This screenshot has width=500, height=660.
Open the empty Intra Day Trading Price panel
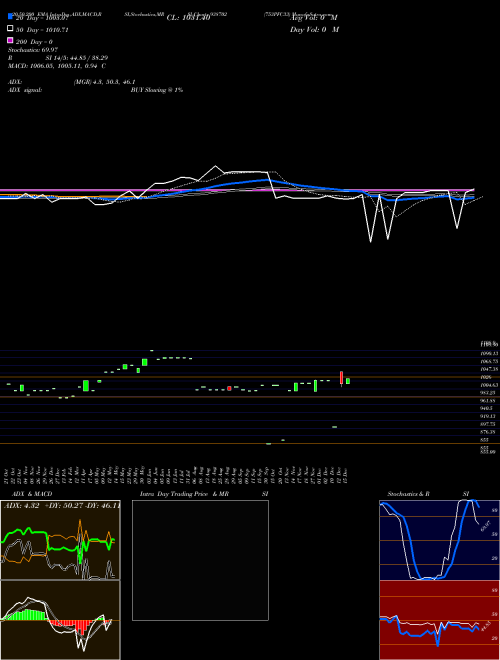(200, 560)
